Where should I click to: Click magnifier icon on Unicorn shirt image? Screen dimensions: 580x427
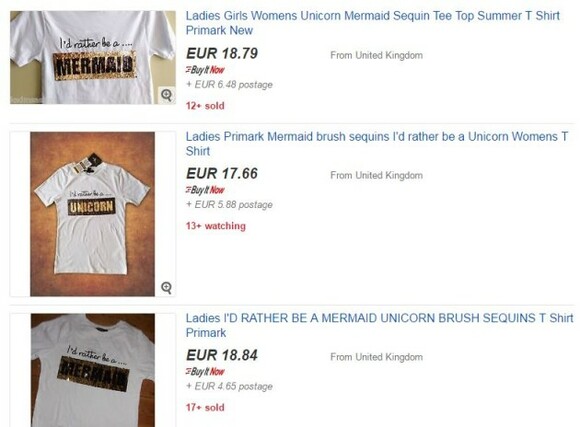point(166,288)
